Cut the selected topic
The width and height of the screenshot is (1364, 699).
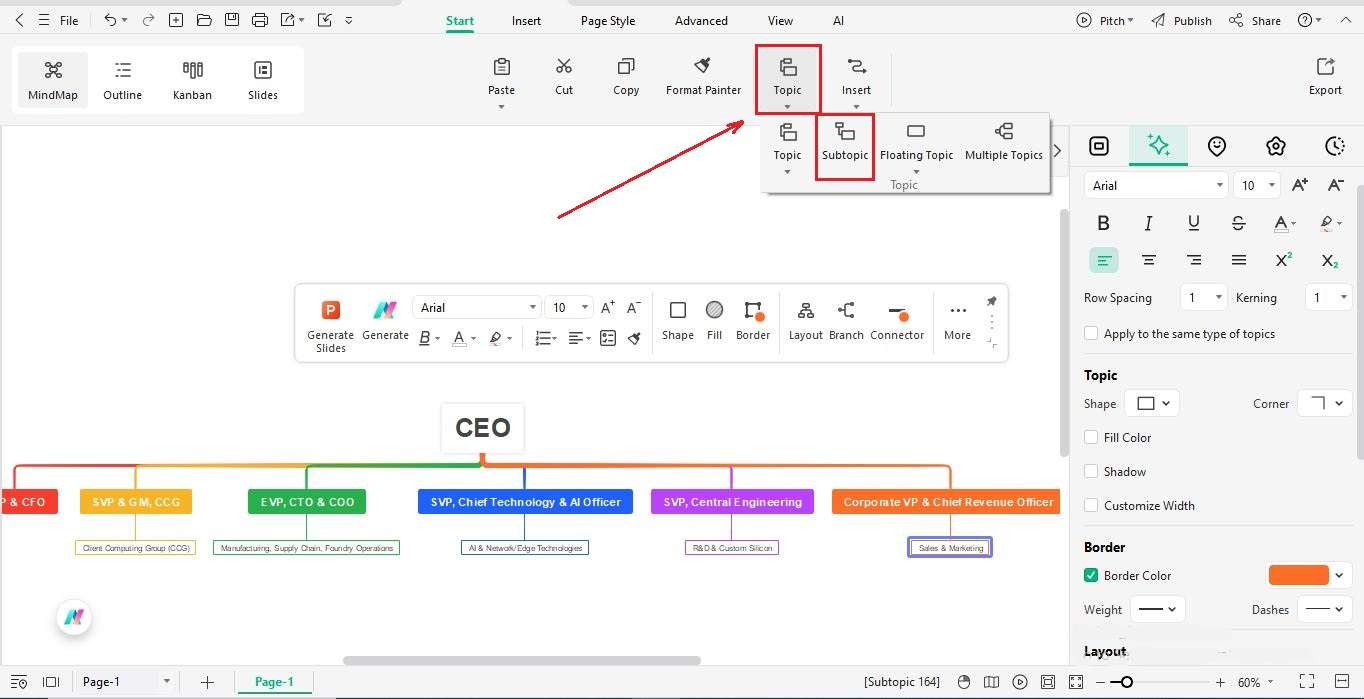[x=564, y=76]
